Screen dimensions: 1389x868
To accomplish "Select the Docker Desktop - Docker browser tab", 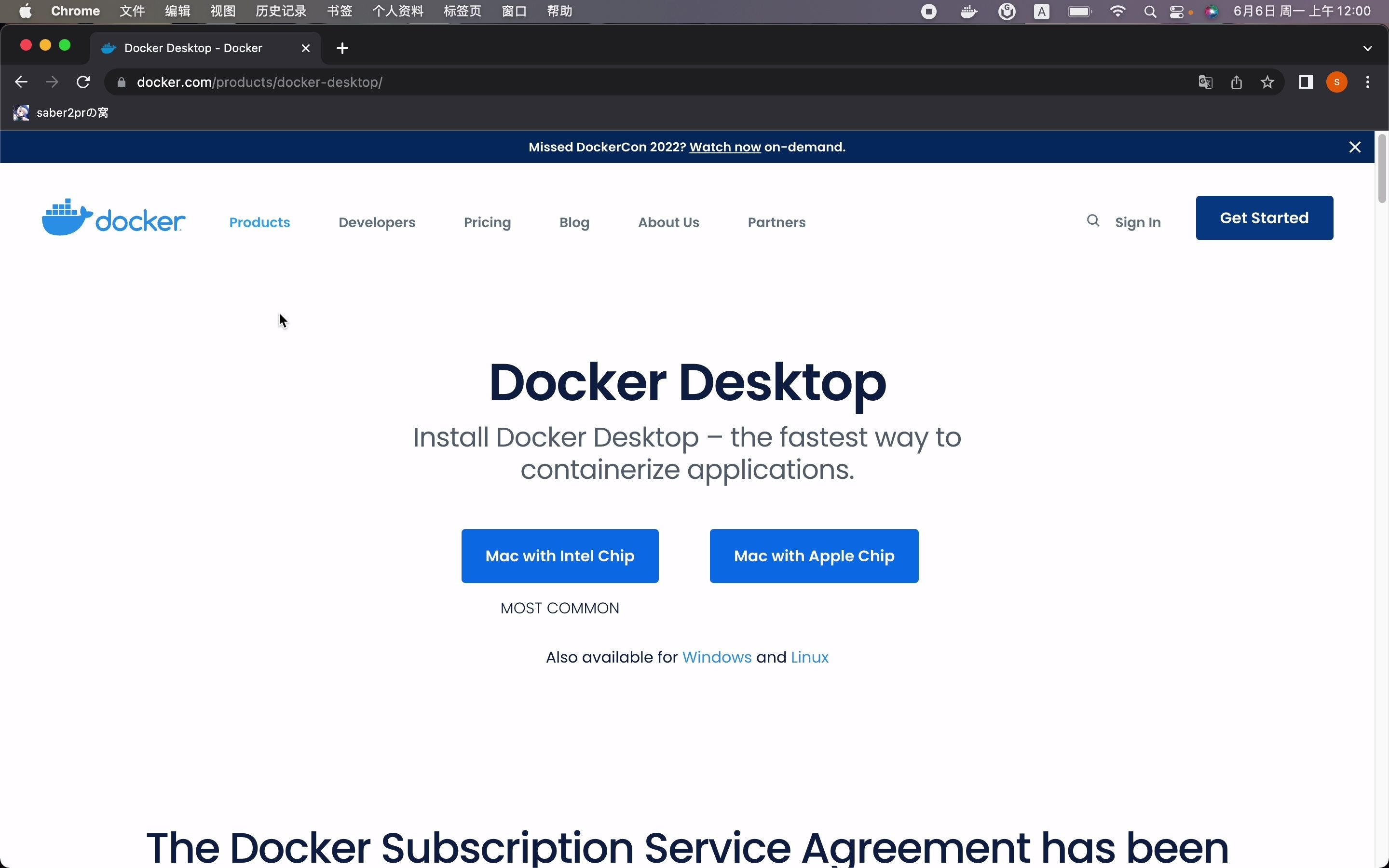I will [192, 48].
